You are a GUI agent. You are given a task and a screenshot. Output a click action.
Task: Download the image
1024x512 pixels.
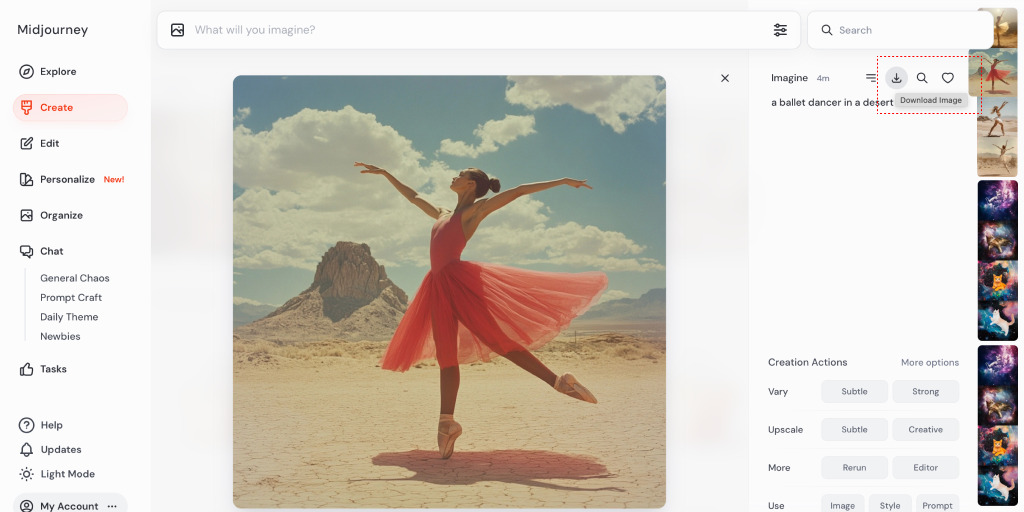tap(897, 78)
